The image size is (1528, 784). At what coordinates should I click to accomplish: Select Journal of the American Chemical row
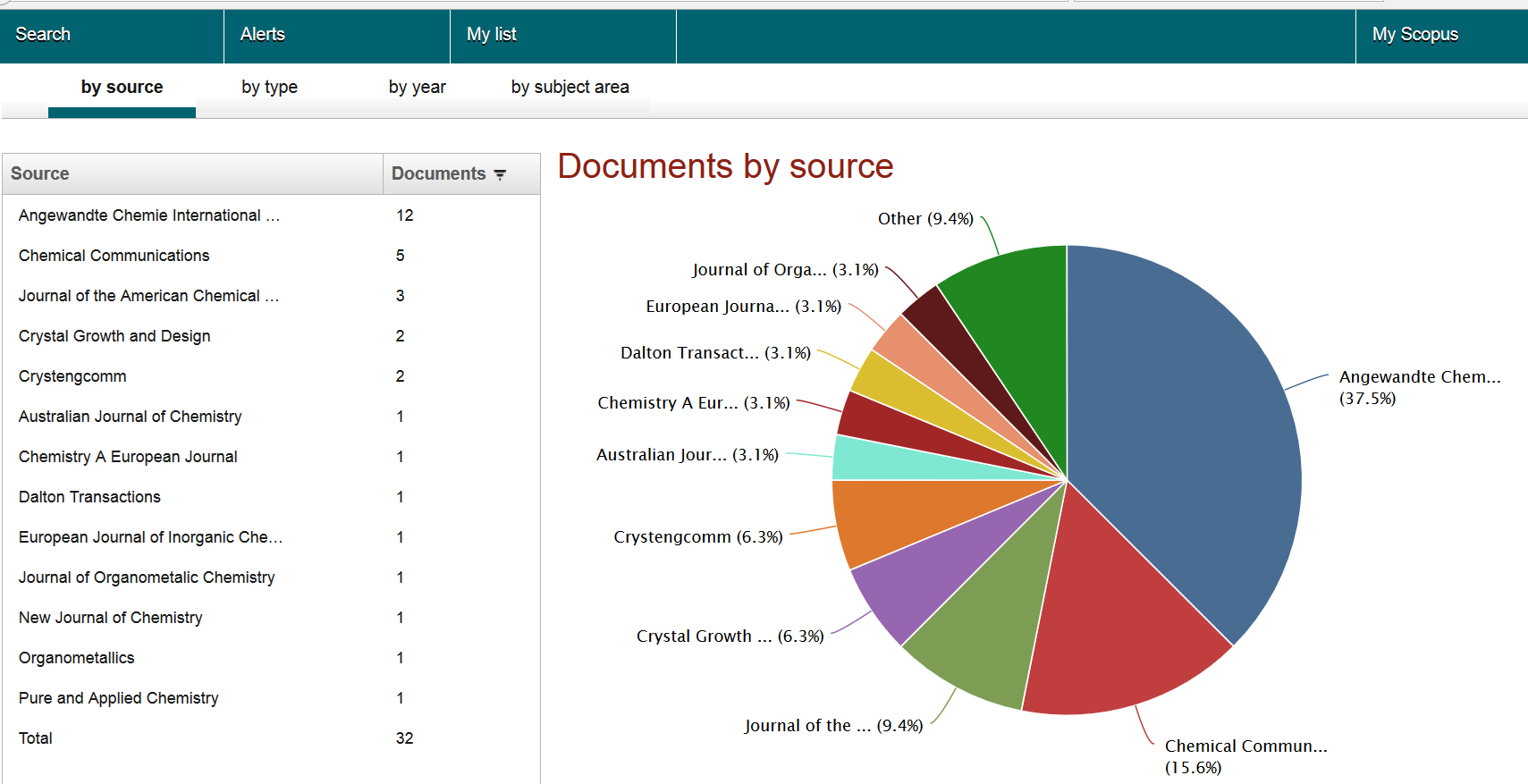[x=271, y=296]
